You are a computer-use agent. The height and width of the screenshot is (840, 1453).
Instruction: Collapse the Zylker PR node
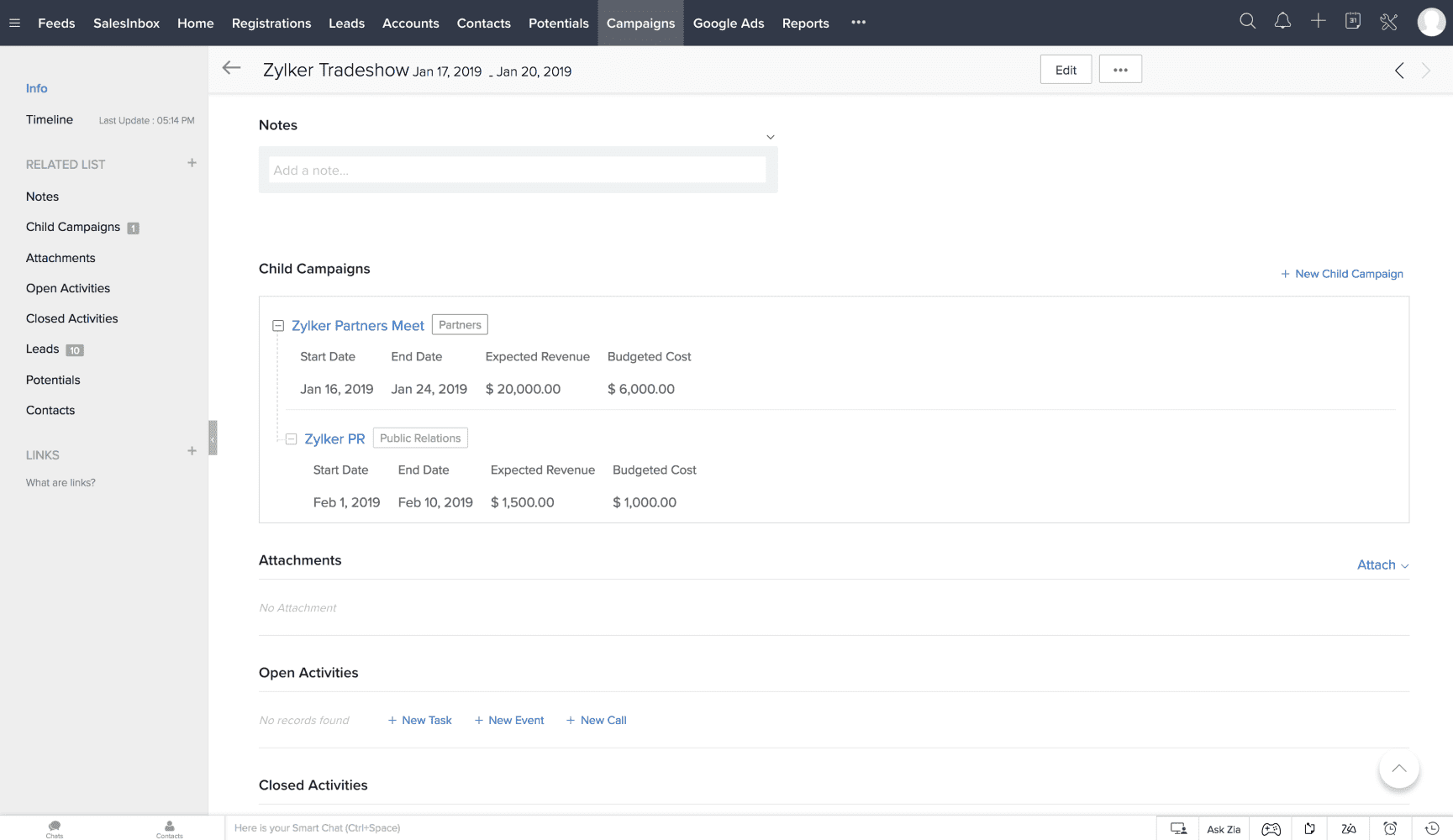[291, 439]
